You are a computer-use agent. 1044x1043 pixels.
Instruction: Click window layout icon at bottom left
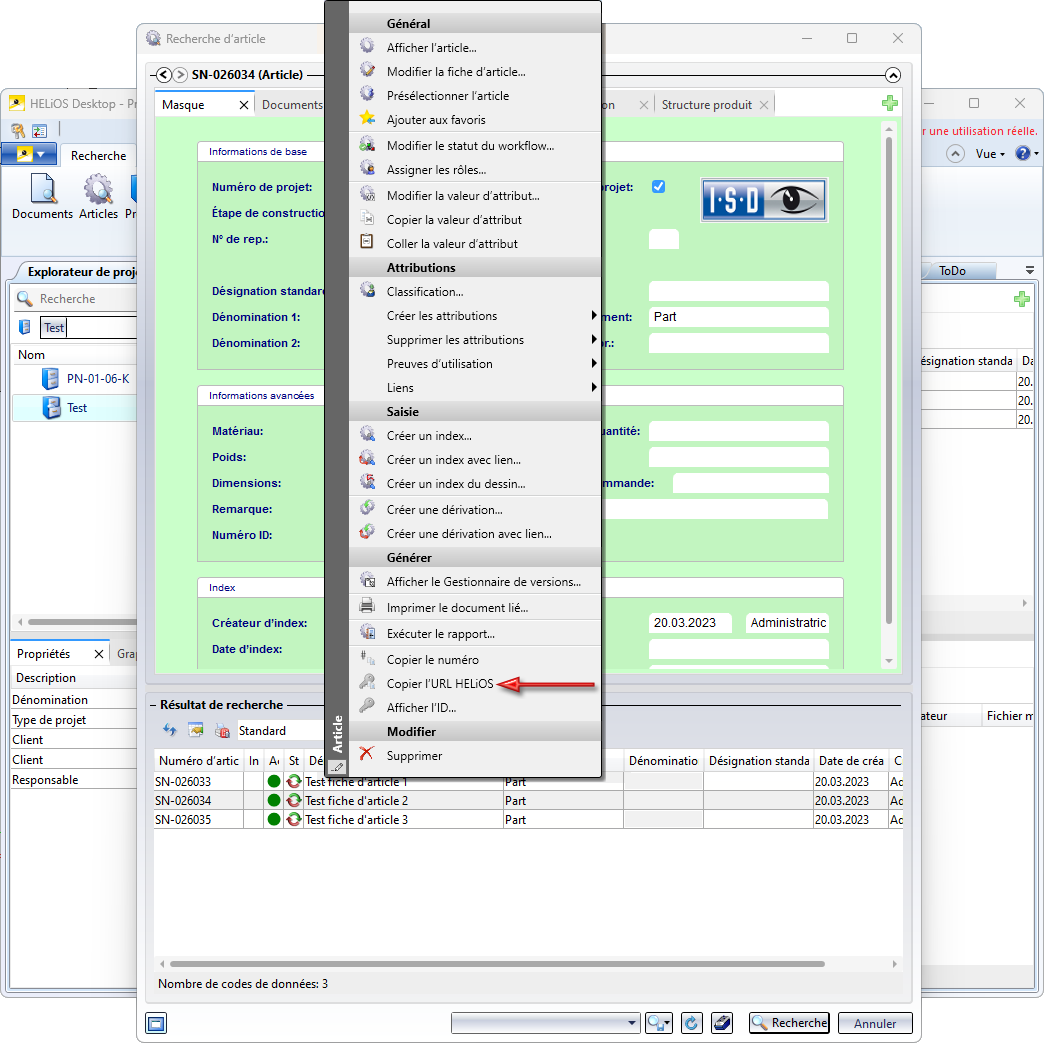coord(156,1023)
